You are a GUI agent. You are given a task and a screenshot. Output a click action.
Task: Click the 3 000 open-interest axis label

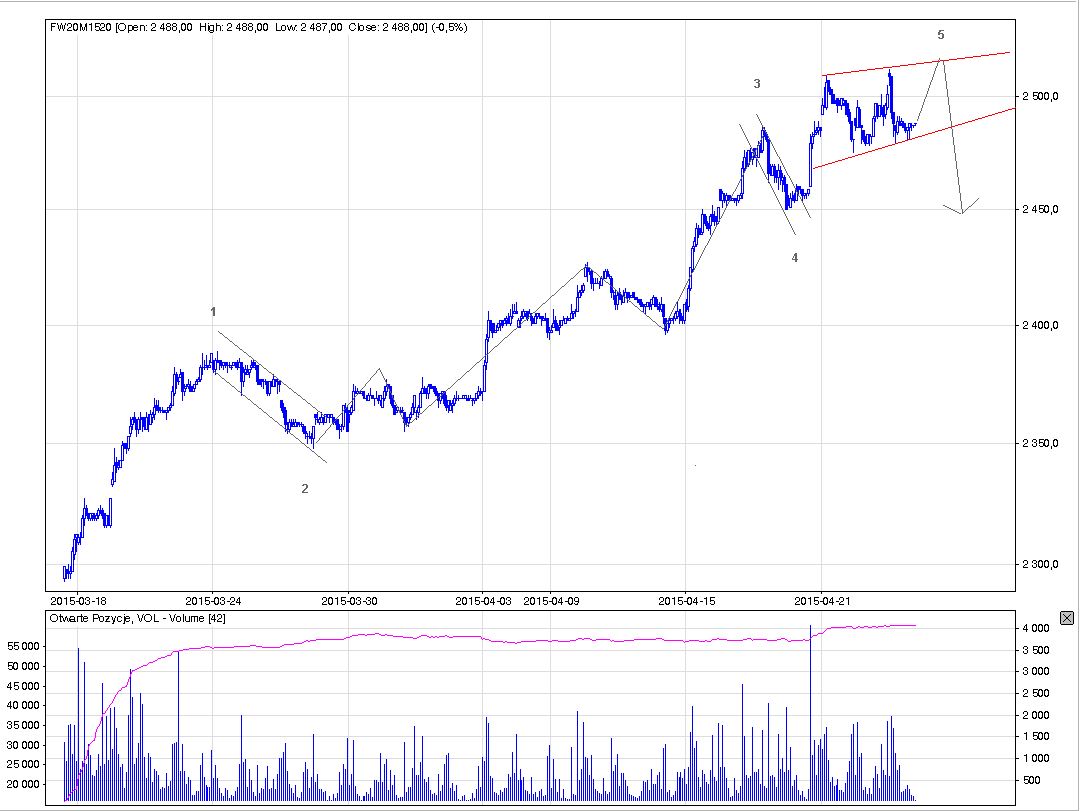[1036, 672]
